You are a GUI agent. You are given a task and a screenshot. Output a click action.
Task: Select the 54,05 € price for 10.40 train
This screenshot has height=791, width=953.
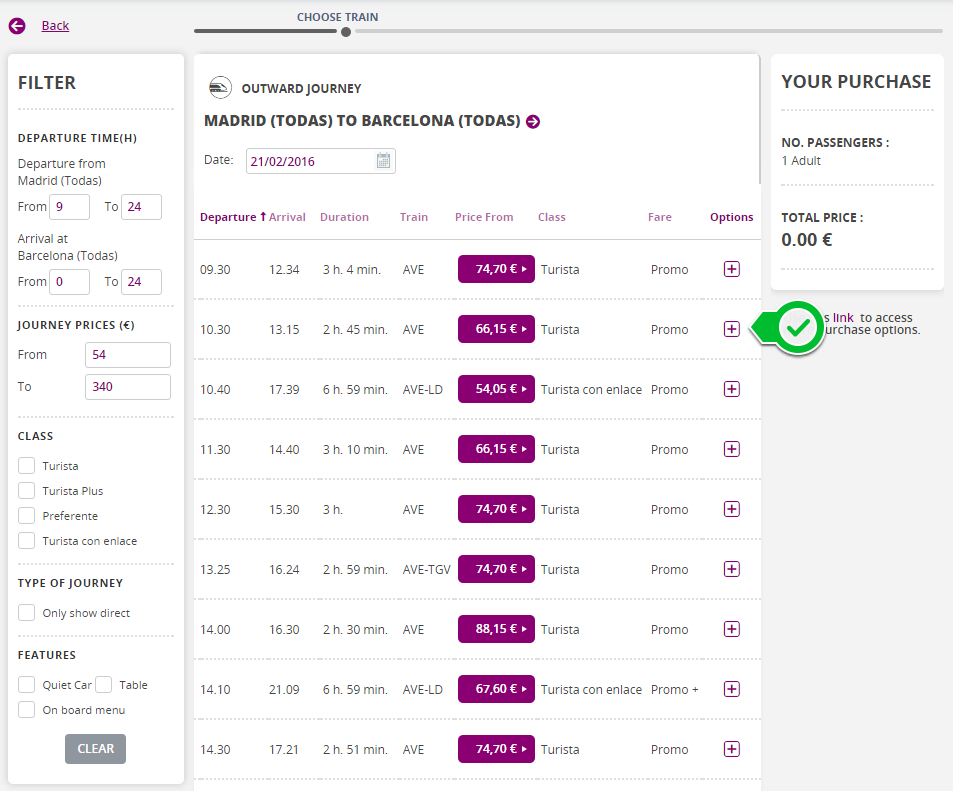[x=496, y=389]
